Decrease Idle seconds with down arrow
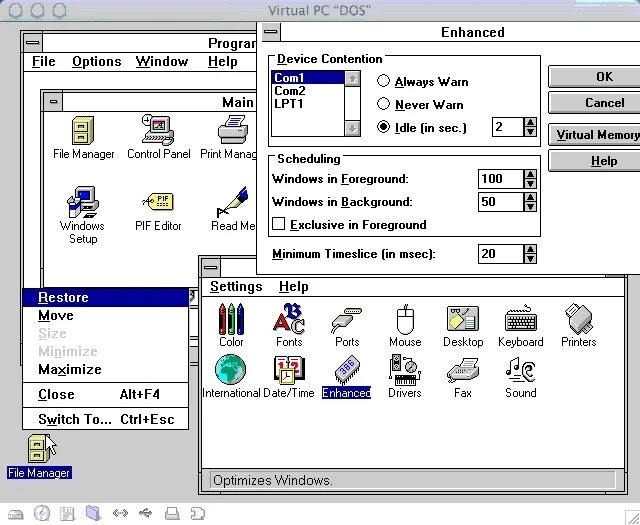Screen dimensions: 640x525 pos(530,131)
